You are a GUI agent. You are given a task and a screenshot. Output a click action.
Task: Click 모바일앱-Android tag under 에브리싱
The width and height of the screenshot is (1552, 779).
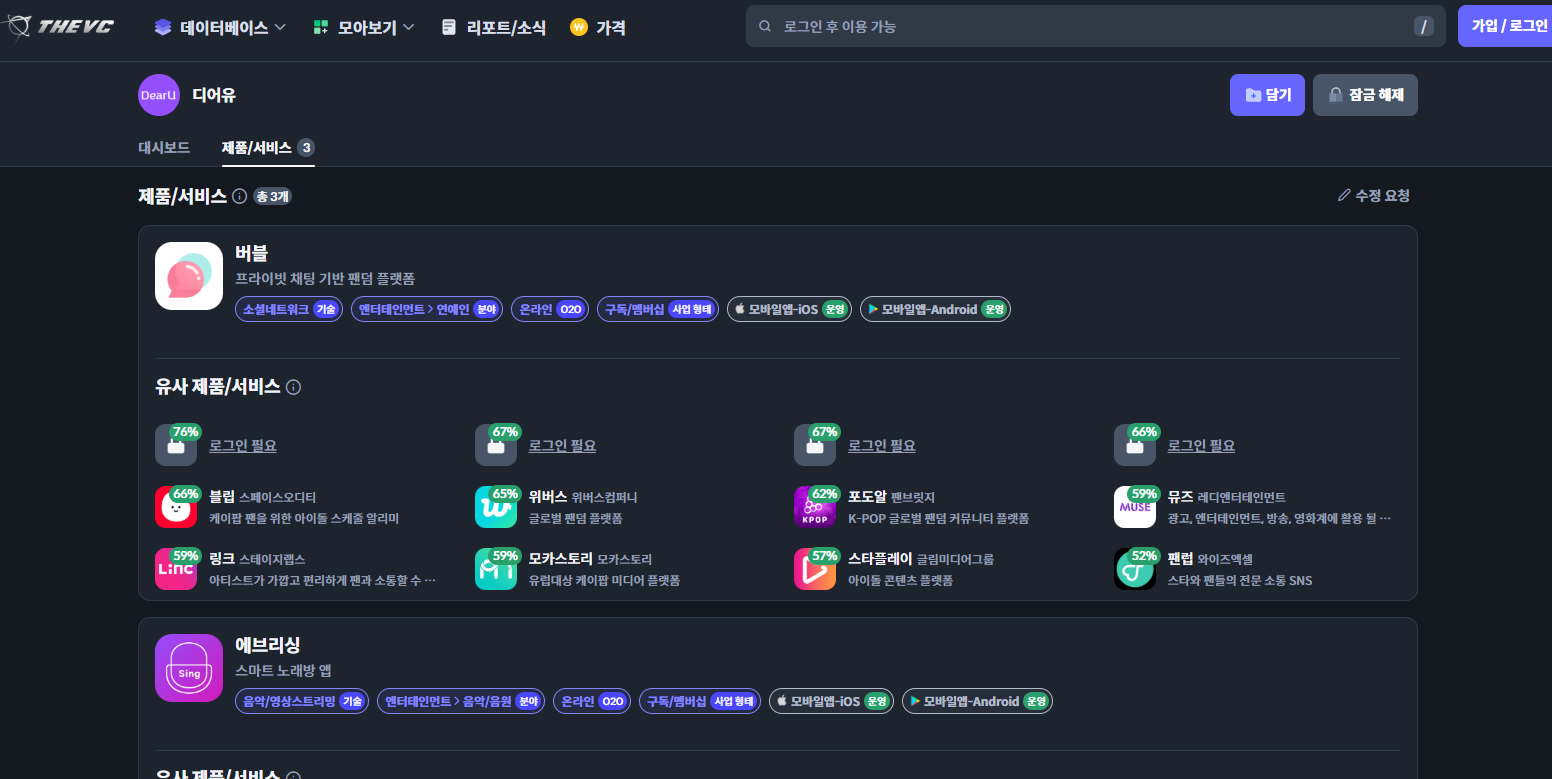(x=977, y=701)
